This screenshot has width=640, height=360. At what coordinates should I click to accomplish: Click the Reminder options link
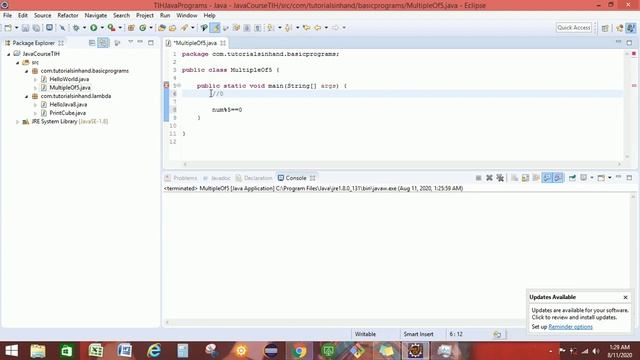tap(570, 327)
